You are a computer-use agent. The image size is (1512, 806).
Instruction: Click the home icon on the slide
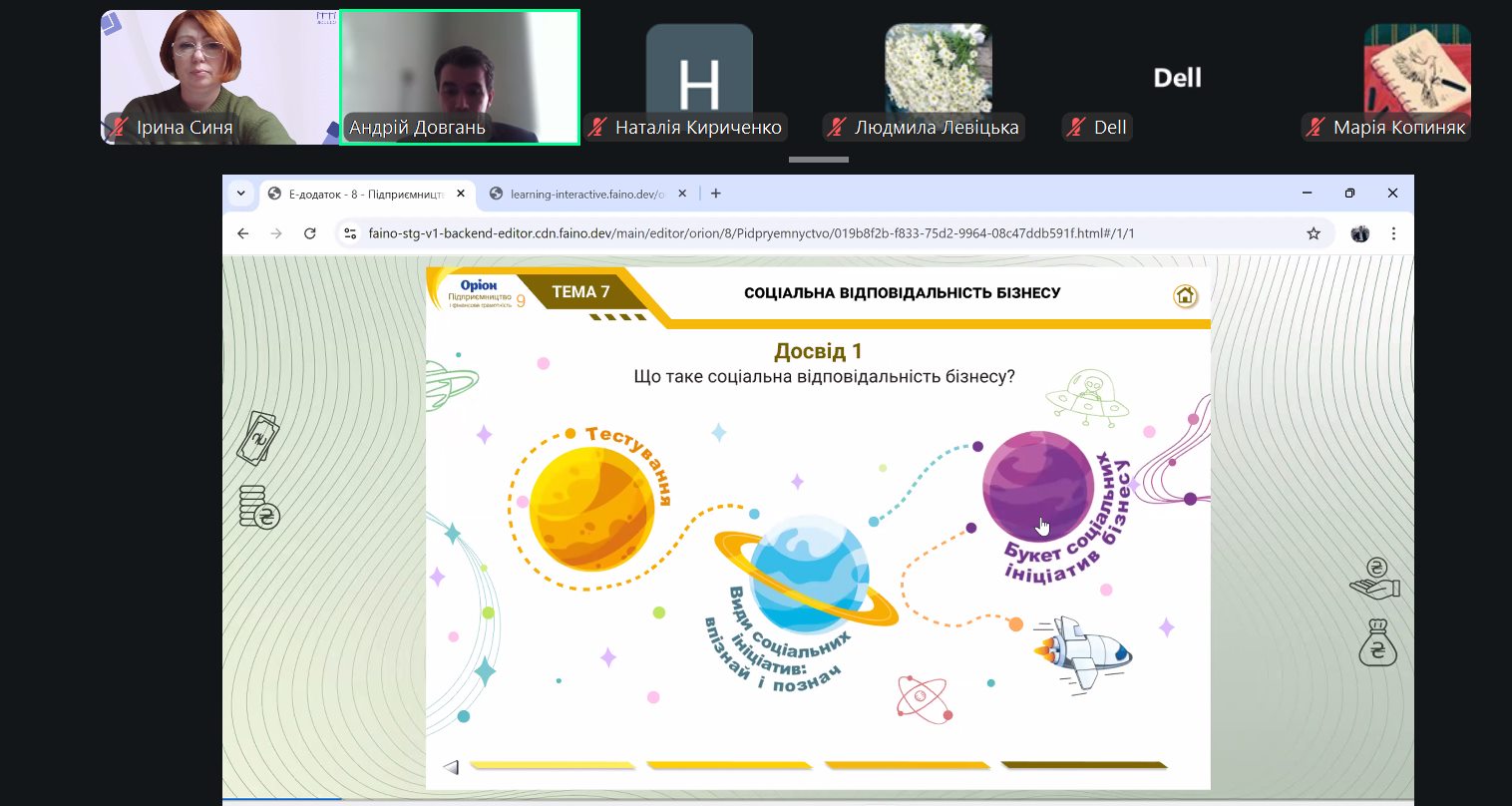tap(1185, 295)
